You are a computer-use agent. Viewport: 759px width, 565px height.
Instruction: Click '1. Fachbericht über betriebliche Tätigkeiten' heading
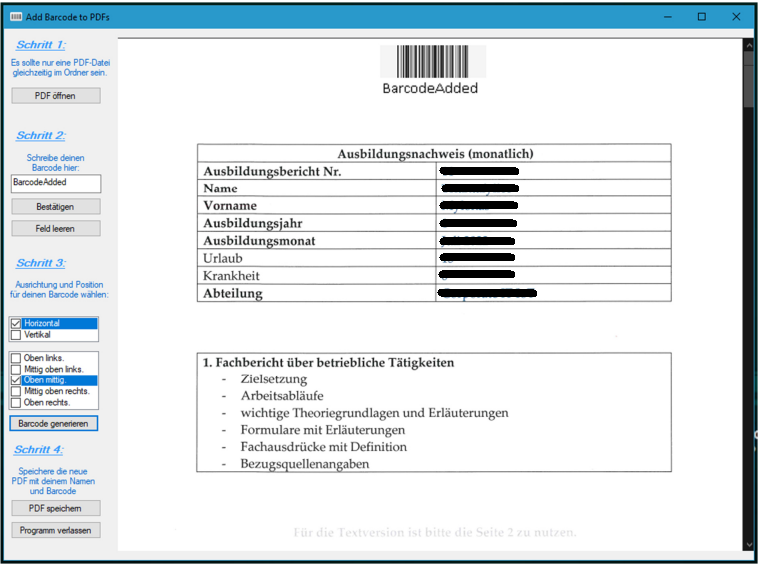(329, 363)
